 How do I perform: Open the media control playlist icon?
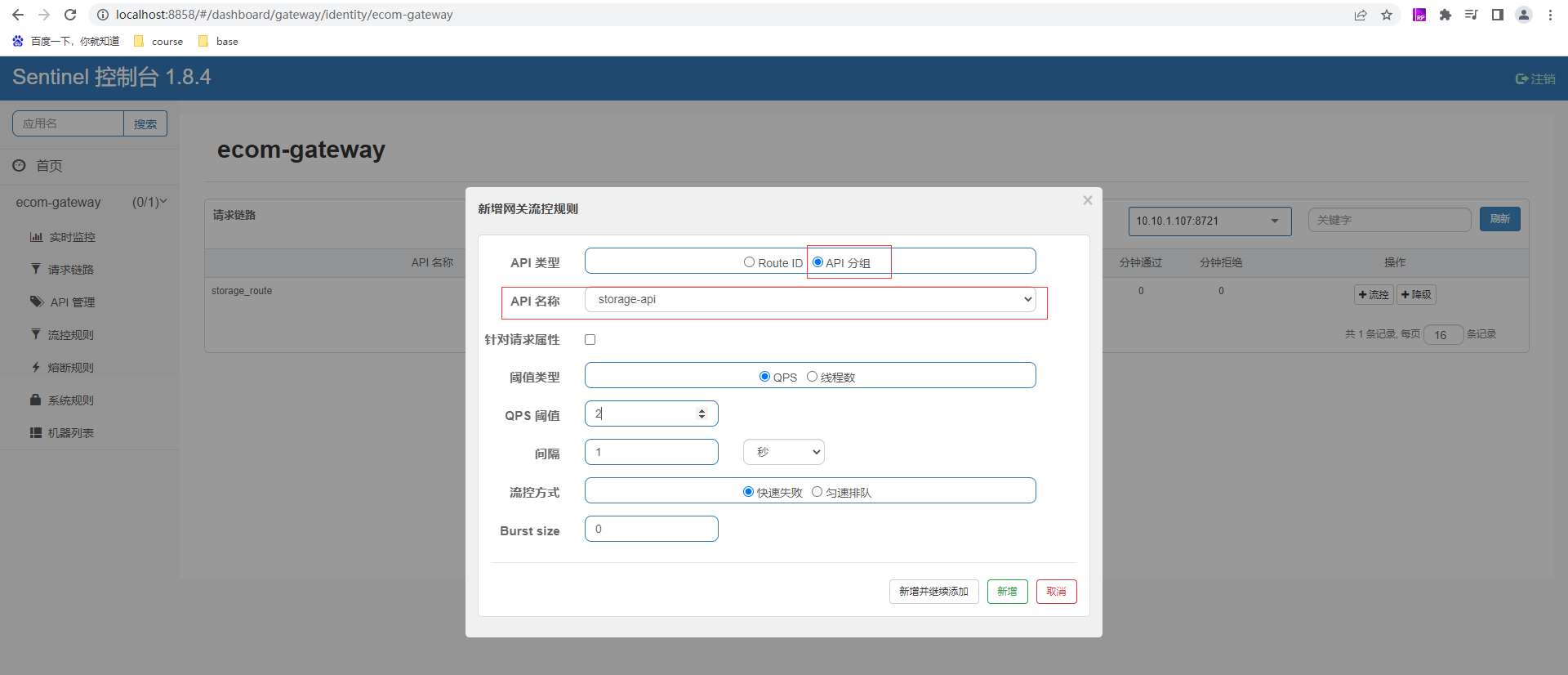[x=1472, y=15]
